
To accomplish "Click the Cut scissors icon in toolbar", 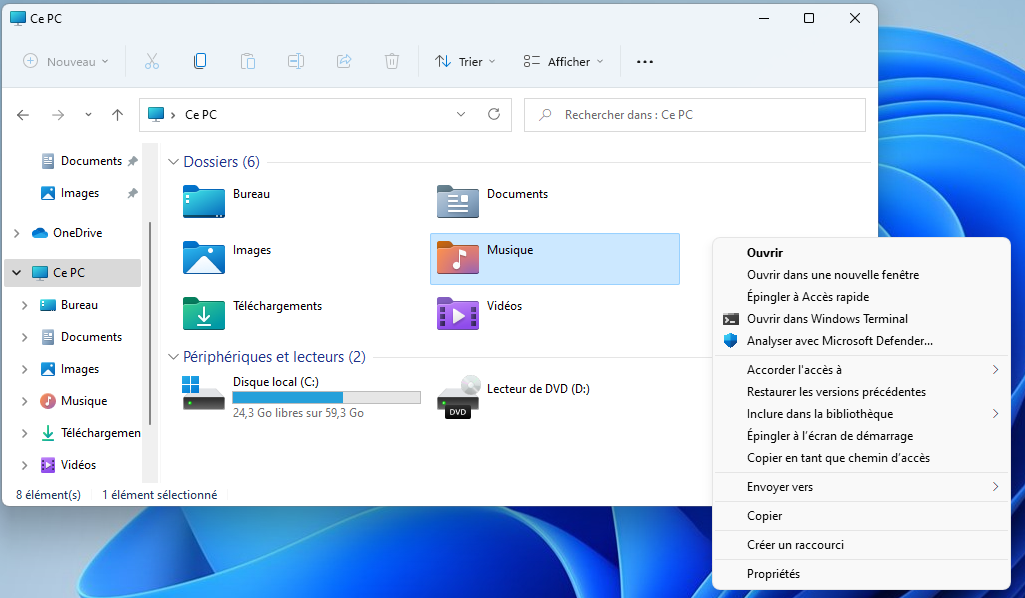I will tap(152, 61).
